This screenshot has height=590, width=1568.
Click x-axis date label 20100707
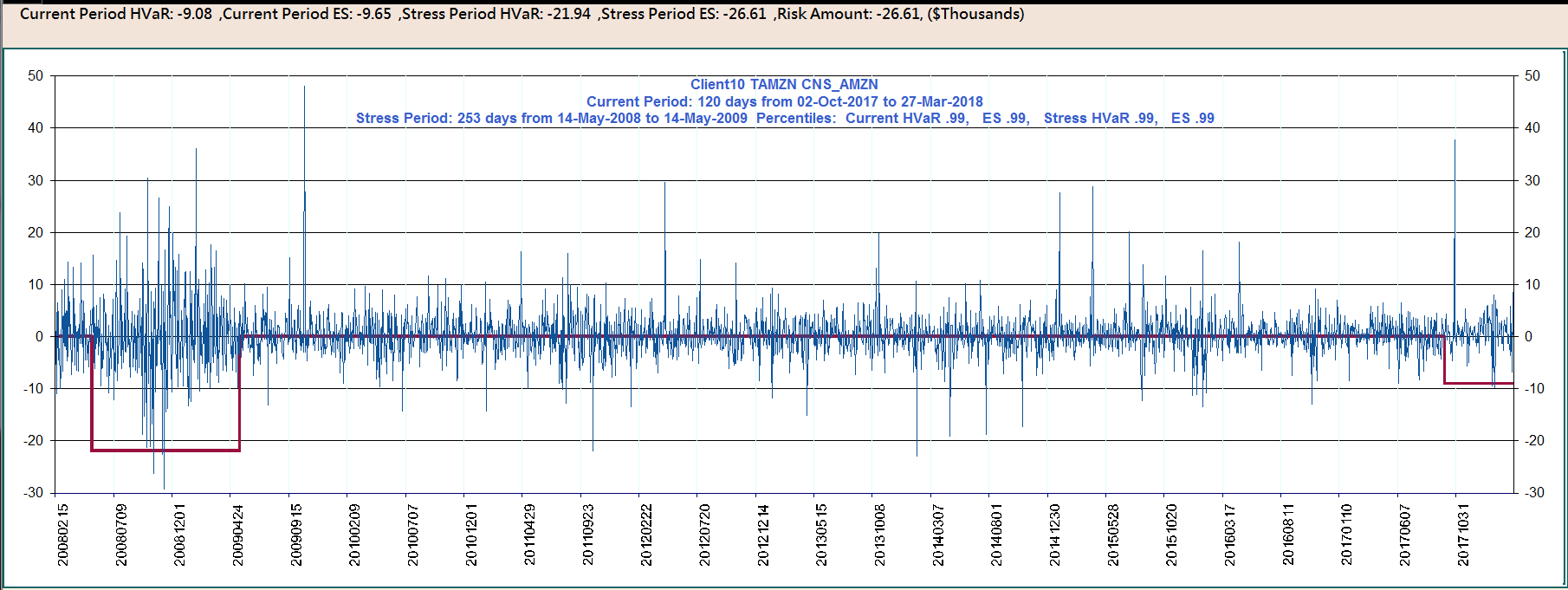point(413,535)
